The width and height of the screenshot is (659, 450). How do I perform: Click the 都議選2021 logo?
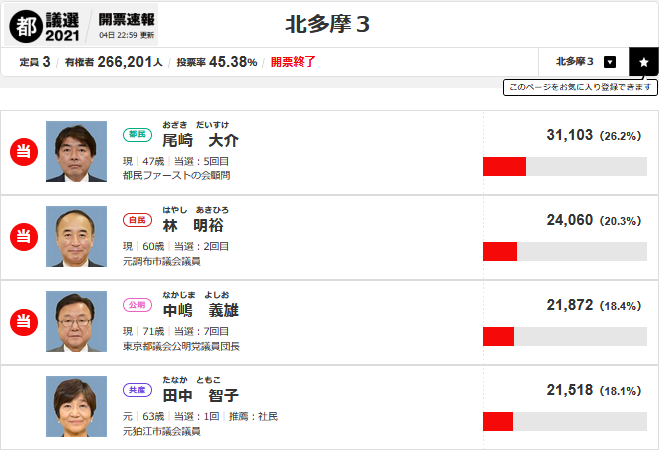tap(46, 24)
